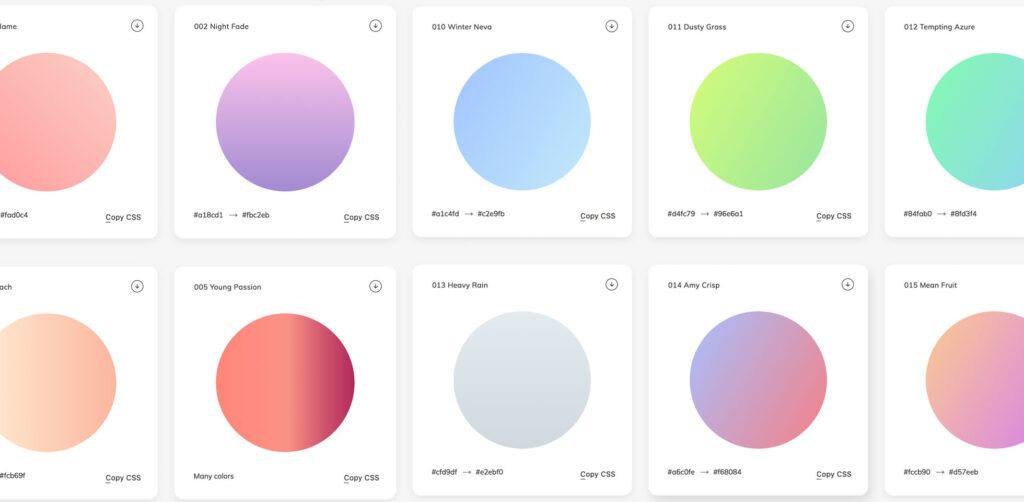The image size is (1024, 502).
Task: Click the "012 Tempting Azure" title
Action: pos(940,27)
